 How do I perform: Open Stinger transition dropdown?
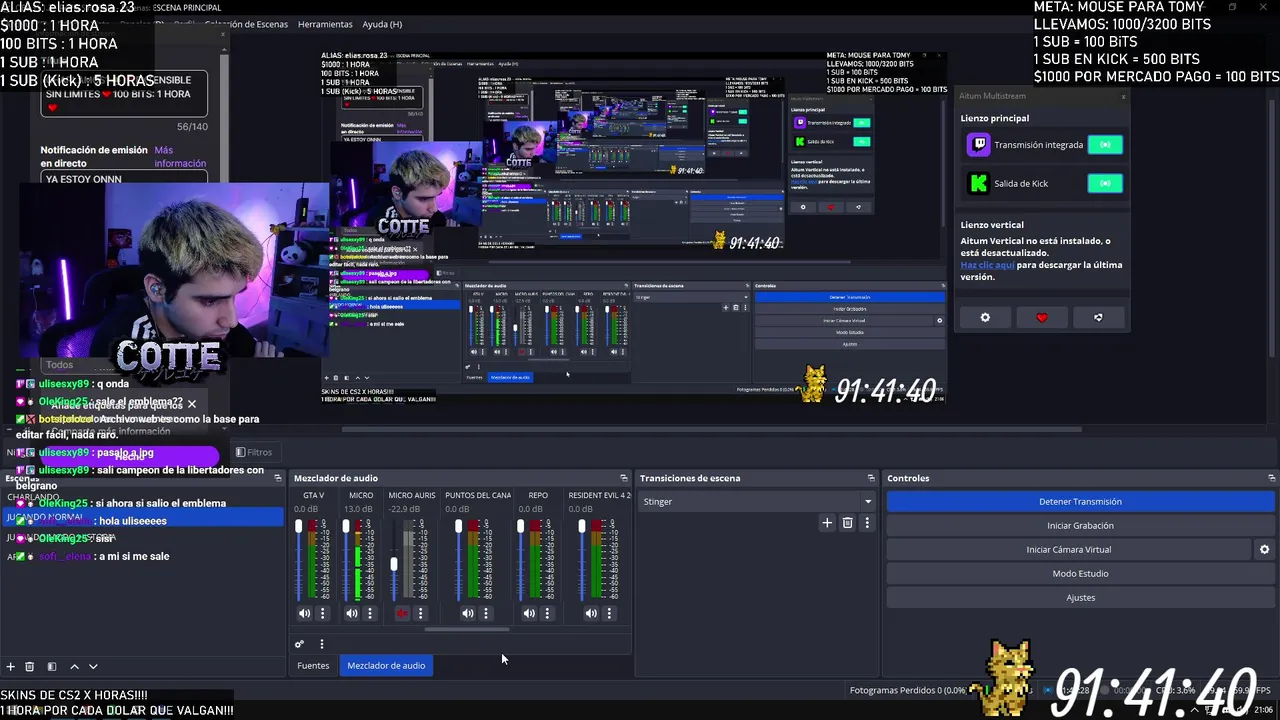point(757,501)
